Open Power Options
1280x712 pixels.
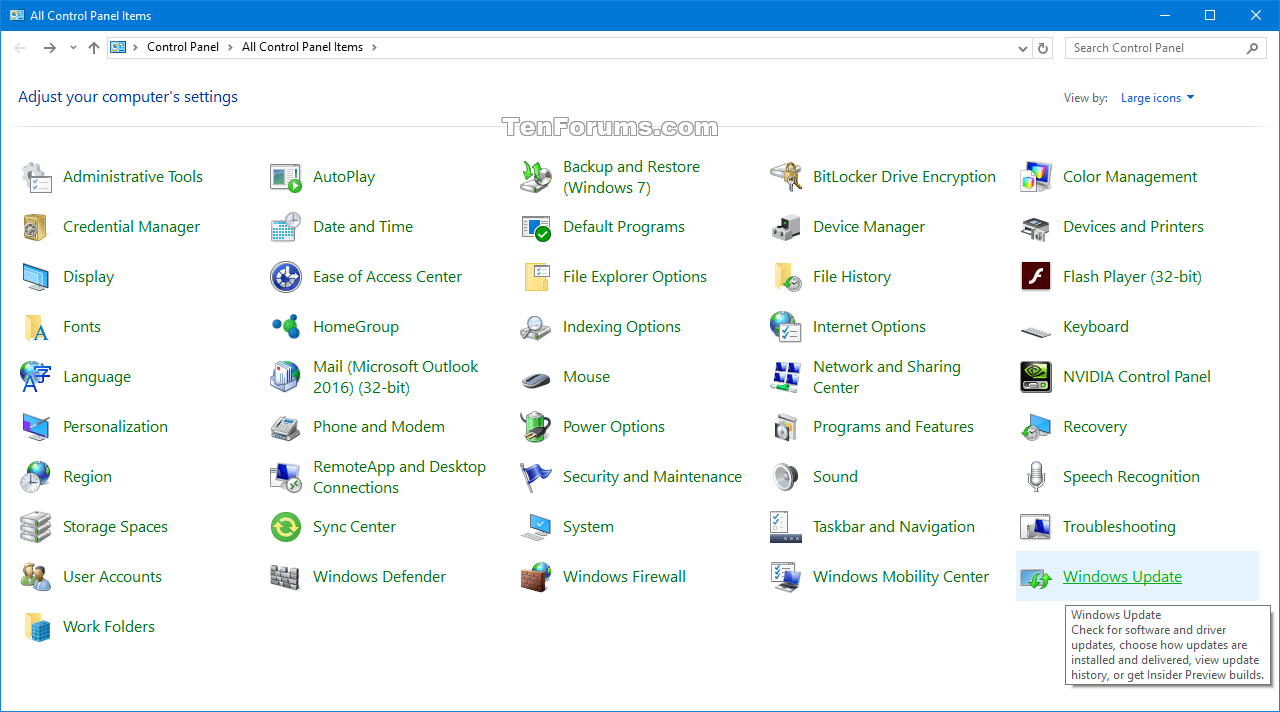pyautogui.click(x=613, y=426)
